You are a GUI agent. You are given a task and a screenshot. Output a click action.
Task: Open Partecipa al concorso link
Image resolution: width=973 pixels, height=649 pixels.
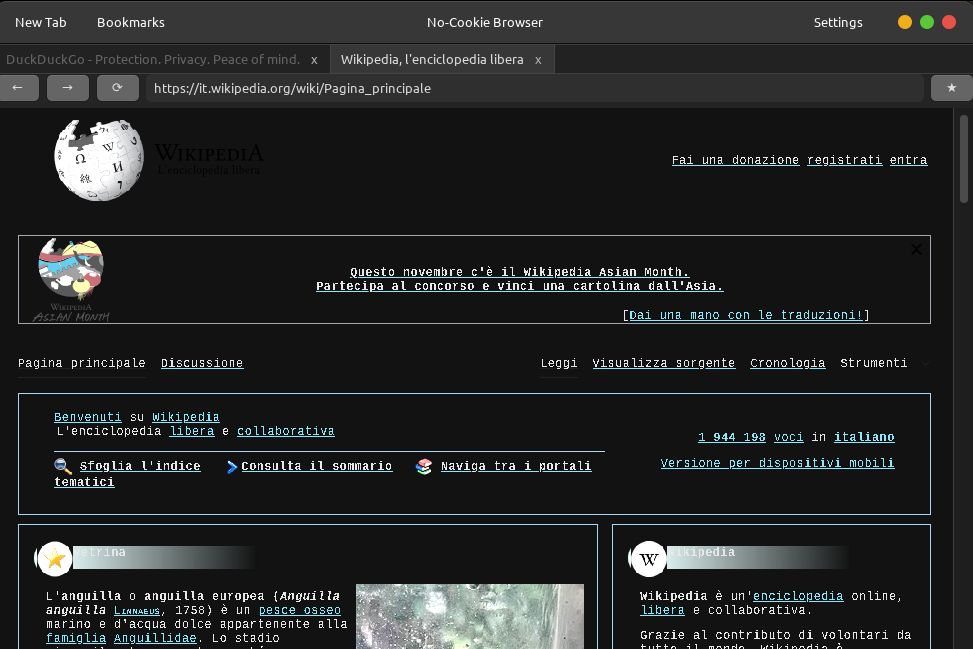pos(519,286)
